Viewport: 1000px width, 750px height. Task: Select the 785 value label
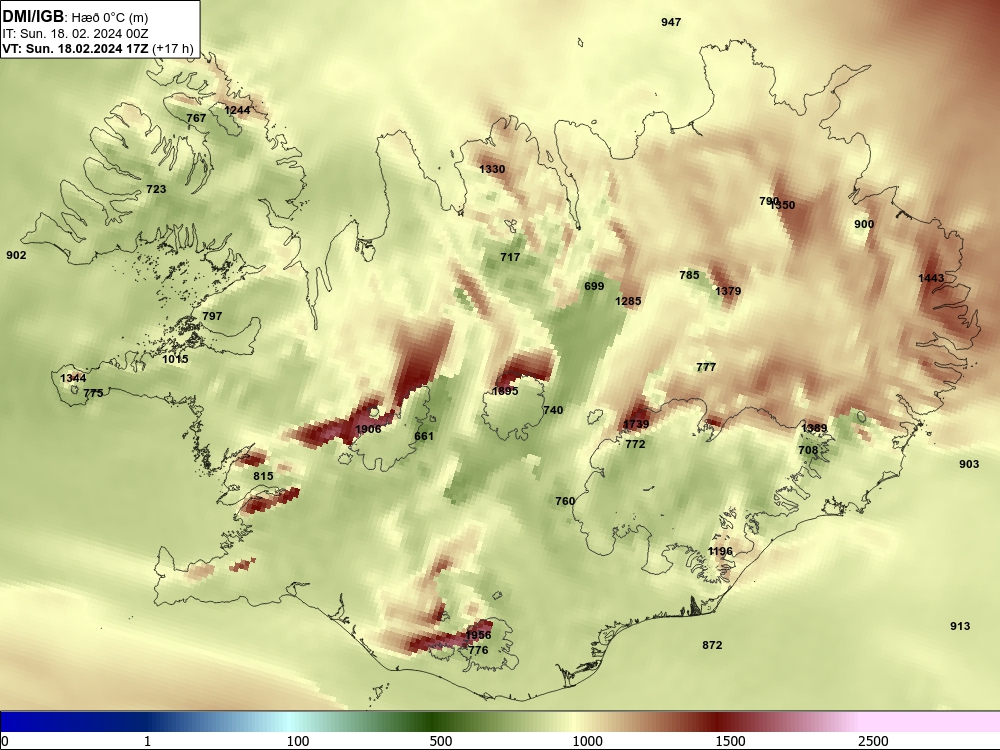tap(689, 276)
